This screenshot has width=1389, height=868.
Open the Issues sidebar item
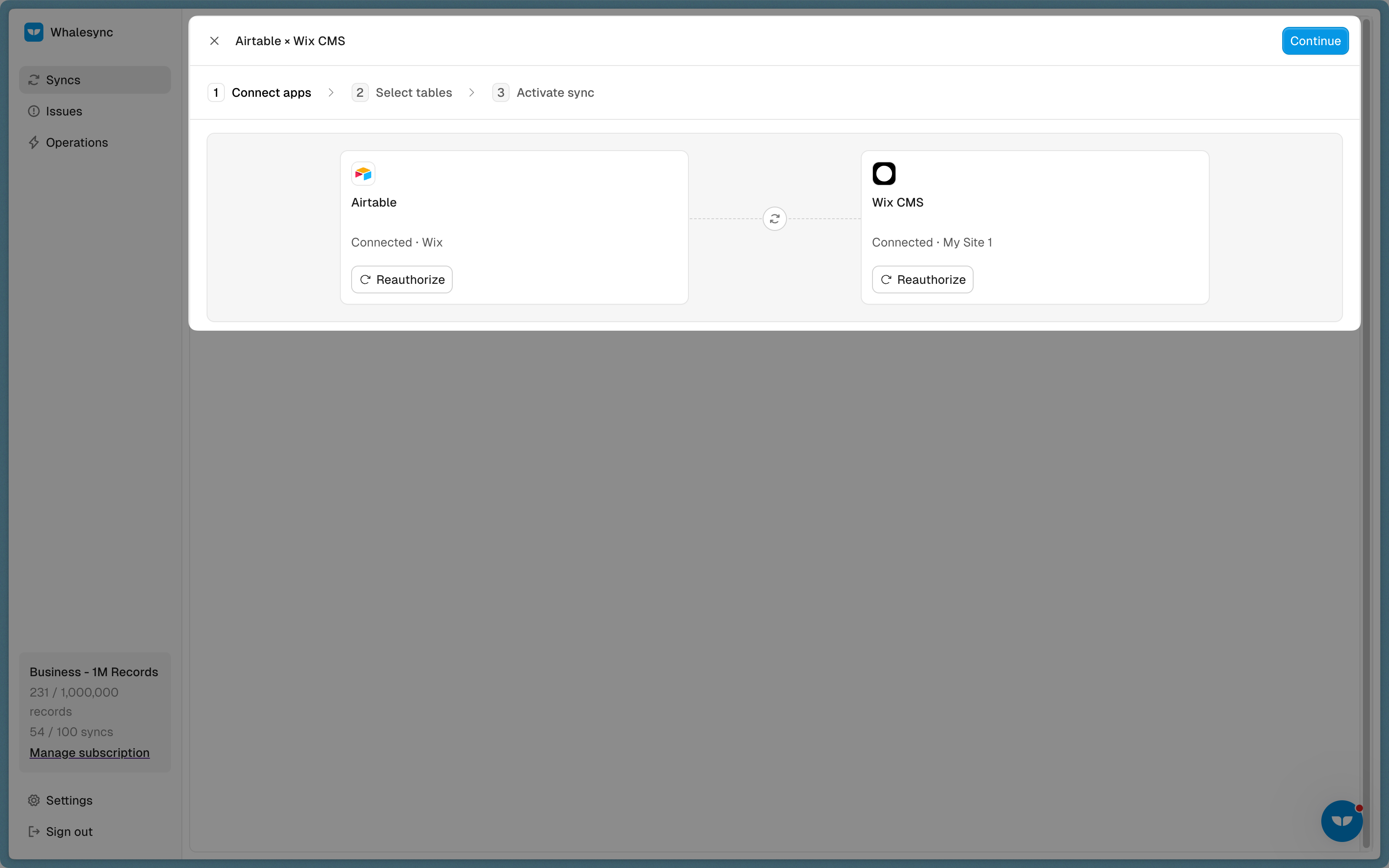95,112
